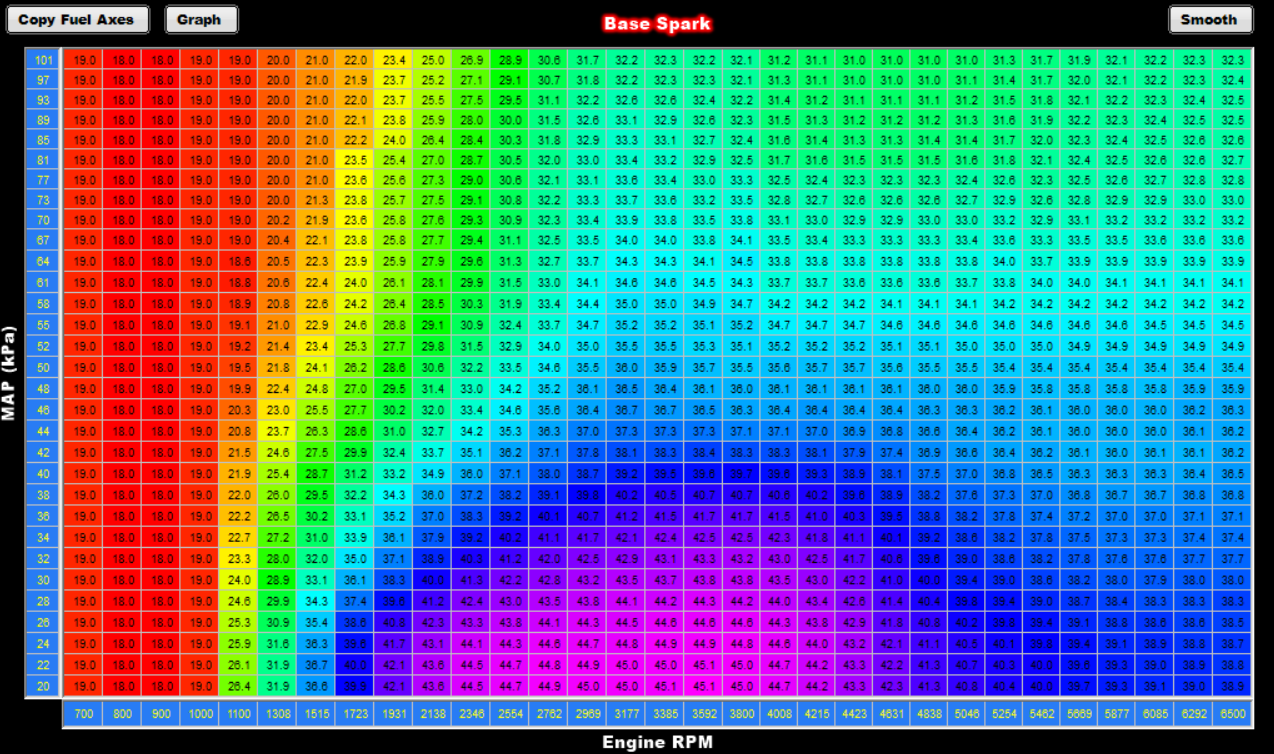
Task: Select cell 18.6 at MAP 64, 1100 RPM
Action: (x=238, y=261)
